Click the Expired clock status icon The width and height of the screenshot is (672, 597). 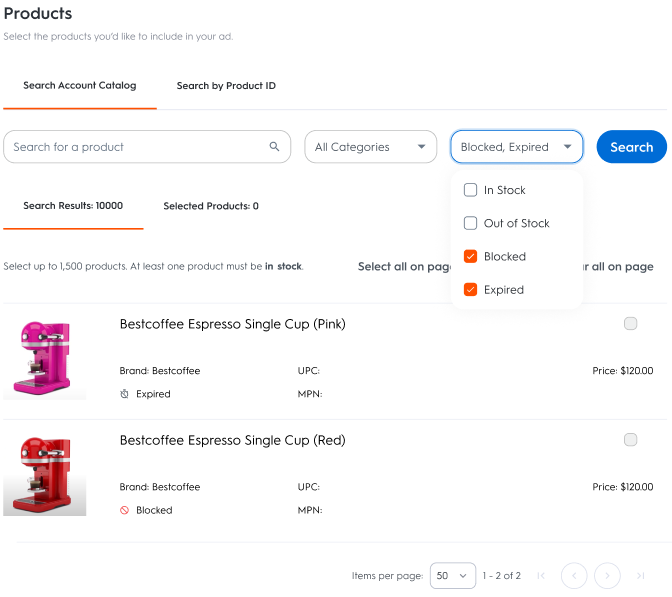coord(125,394)
